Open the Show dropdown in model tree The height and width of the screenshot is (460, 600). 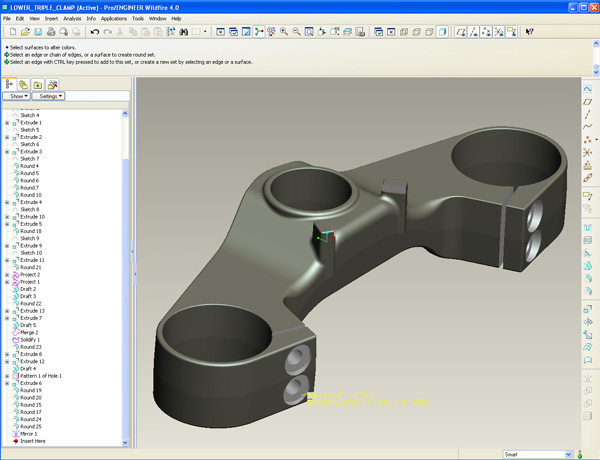[16, 96]
